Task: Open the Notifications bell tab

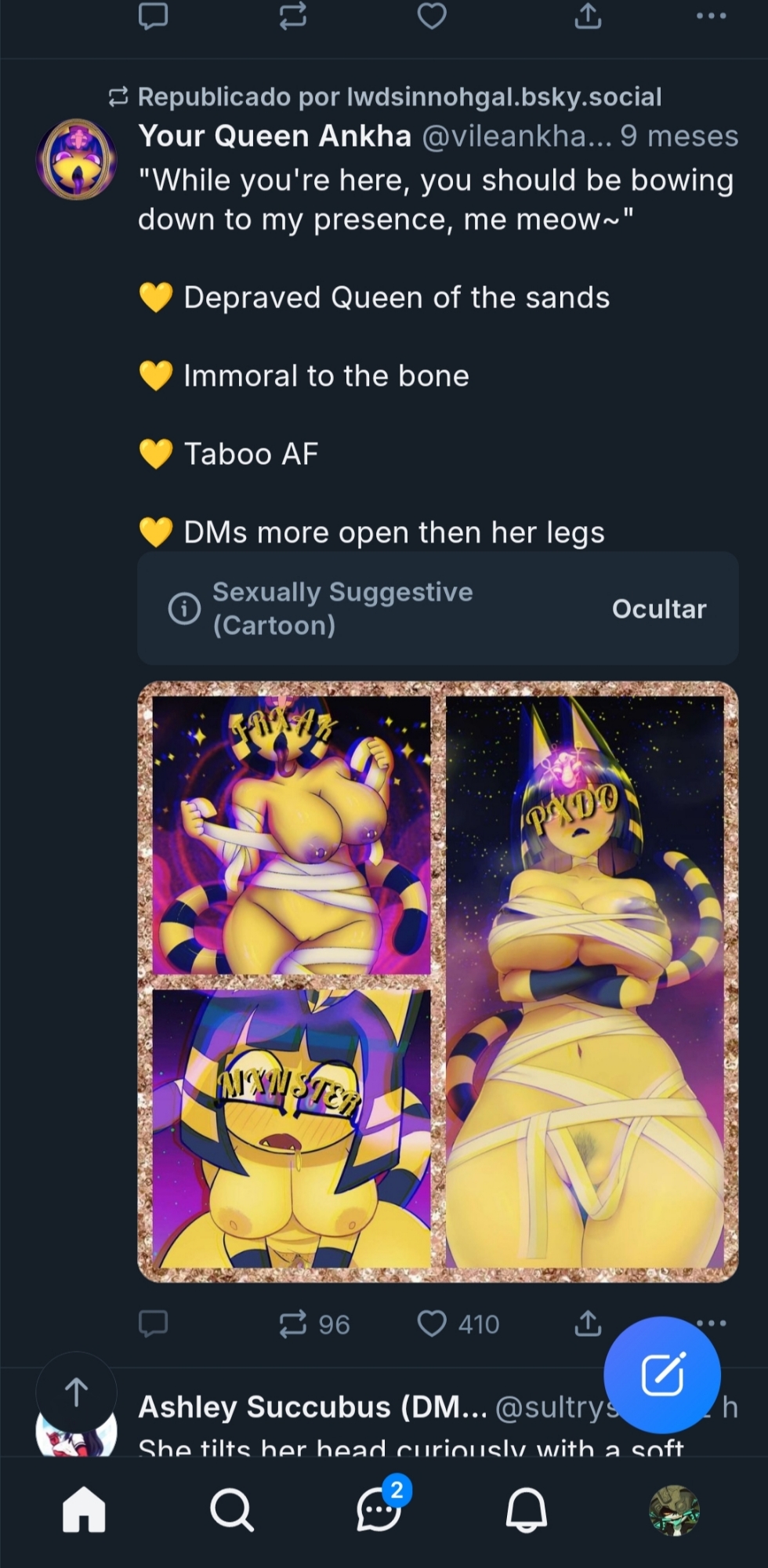Action: [x=526, y=1508]
